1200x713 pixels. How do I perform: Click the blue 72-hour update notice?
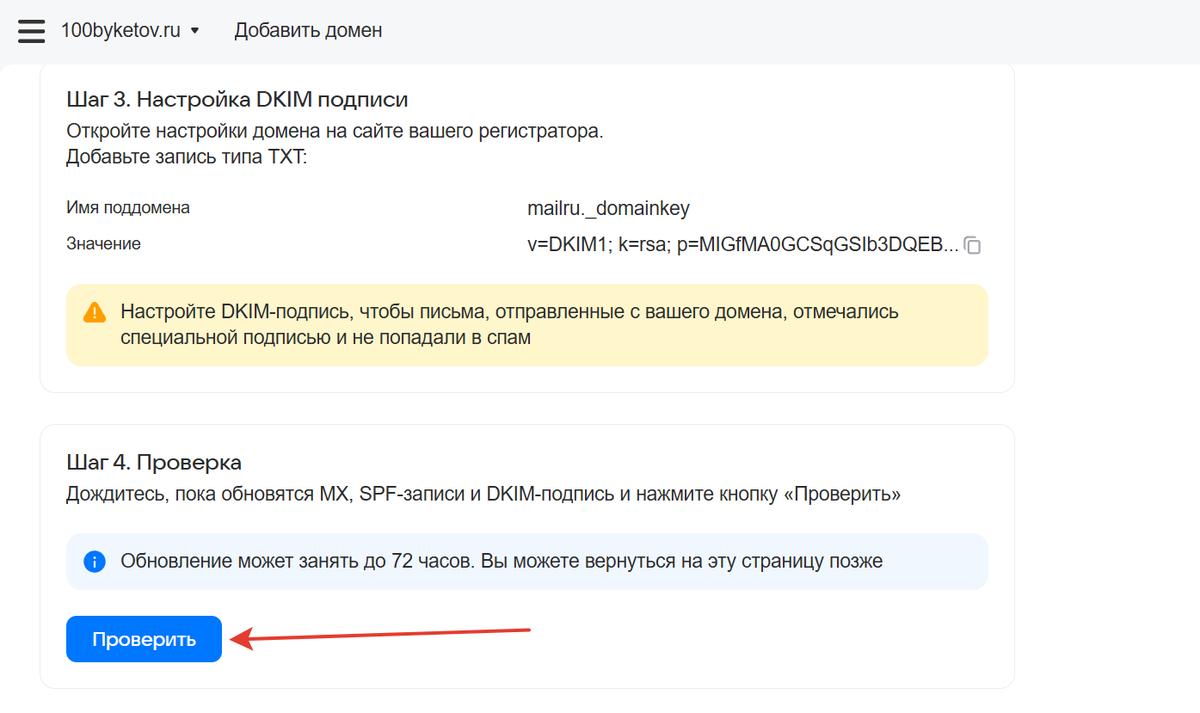pos(527,561)
